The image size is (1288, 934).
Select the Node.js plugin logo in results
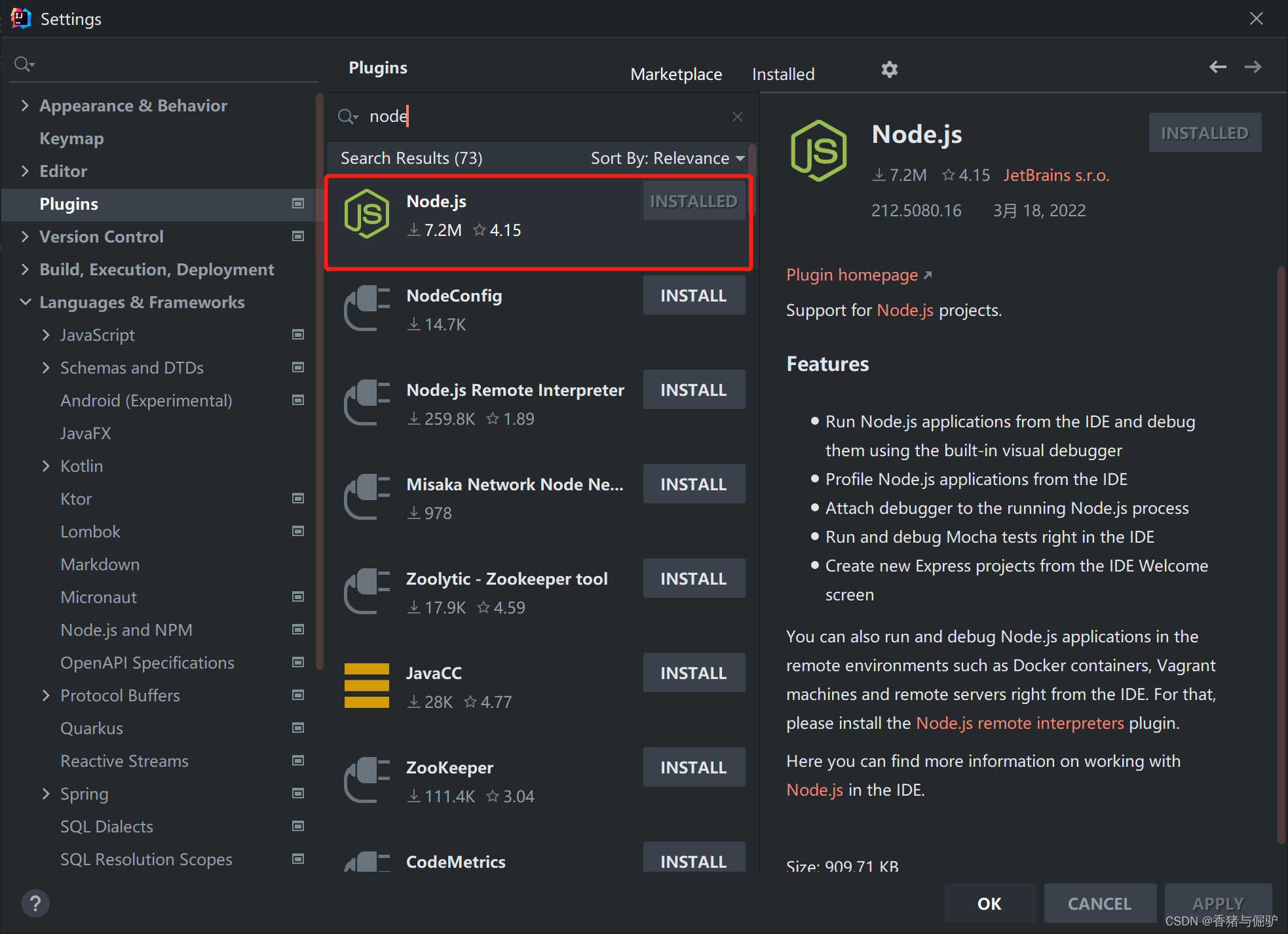pyautogui.click(x=367, y=214)
